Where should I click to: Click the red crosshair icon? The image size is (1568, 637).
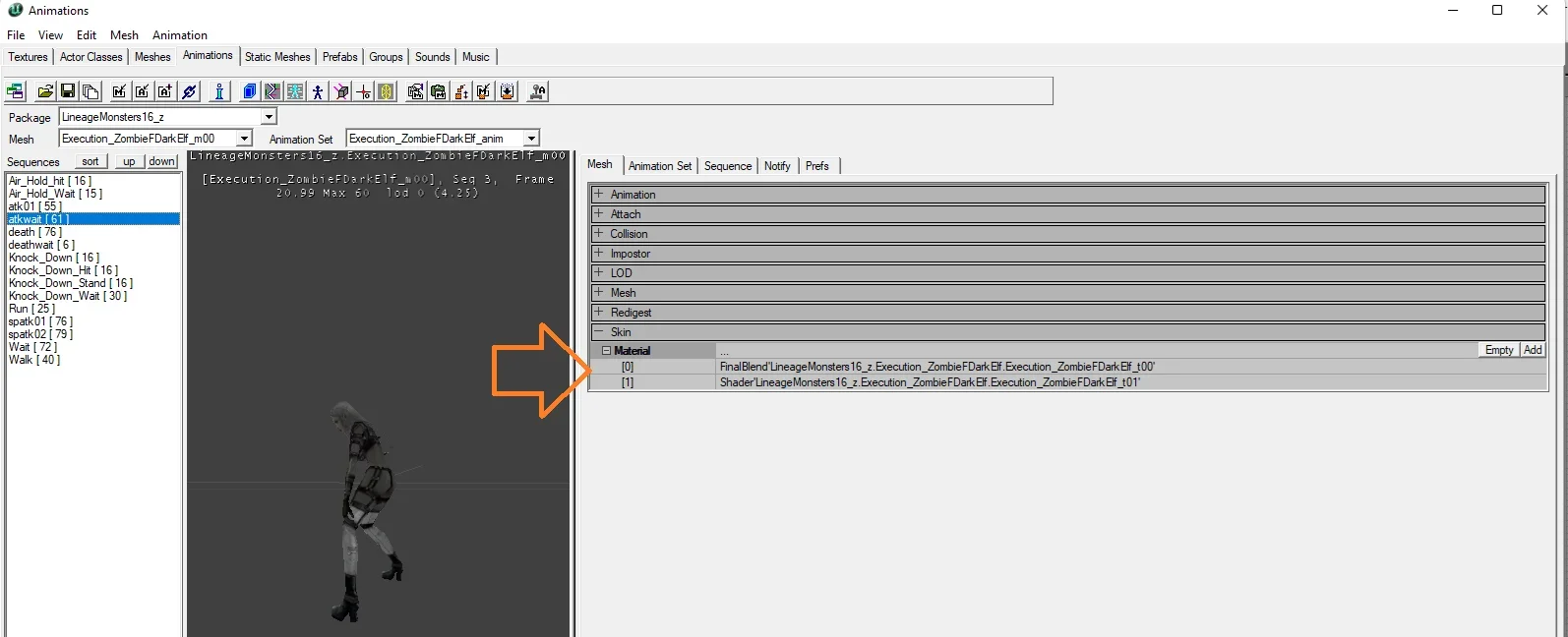pos(364,91)
